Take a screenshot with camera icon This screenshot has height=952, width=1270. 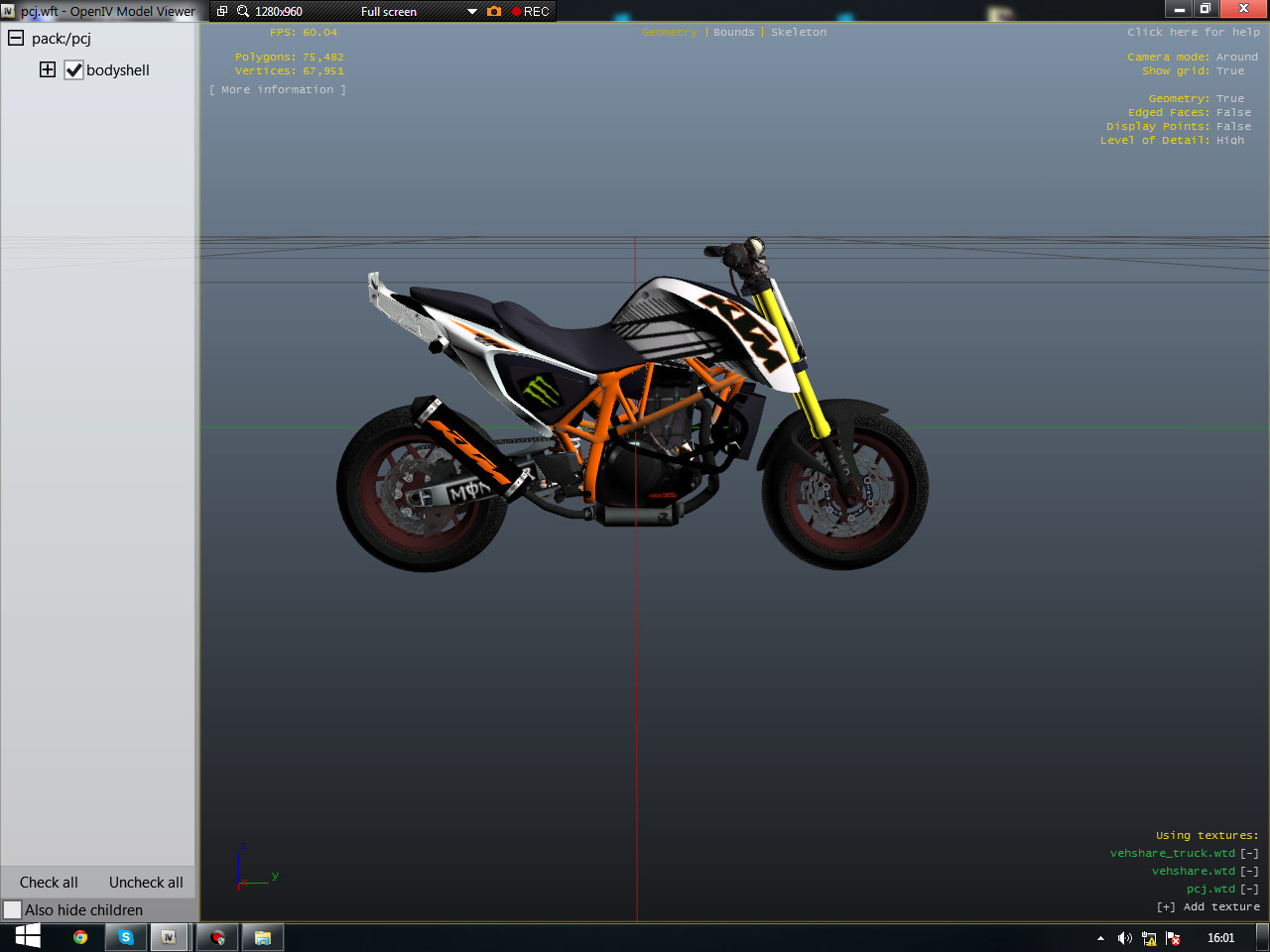point(494,11)
